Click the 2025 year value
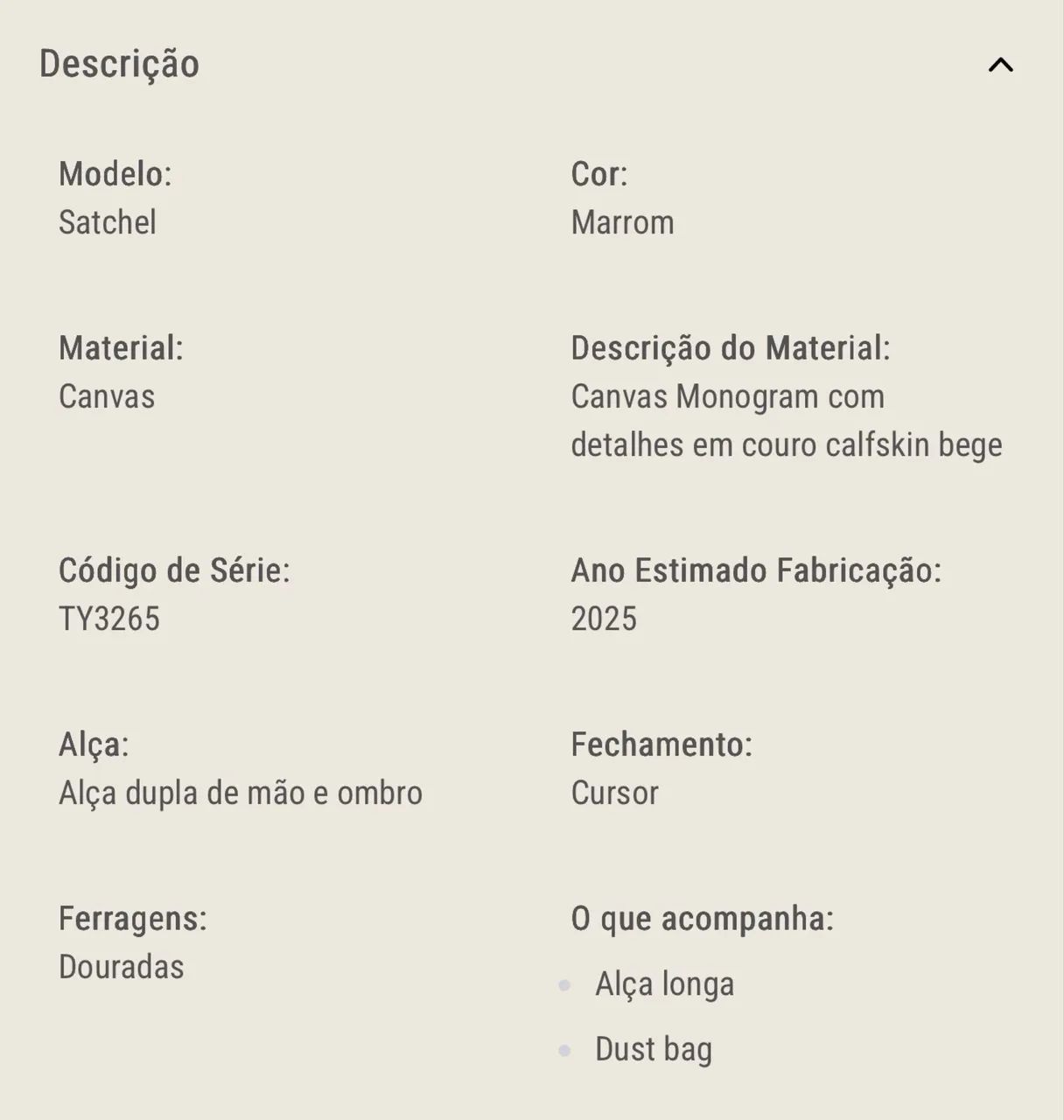The width and height of the screenshot is (1064, 1120). [604, 619]
